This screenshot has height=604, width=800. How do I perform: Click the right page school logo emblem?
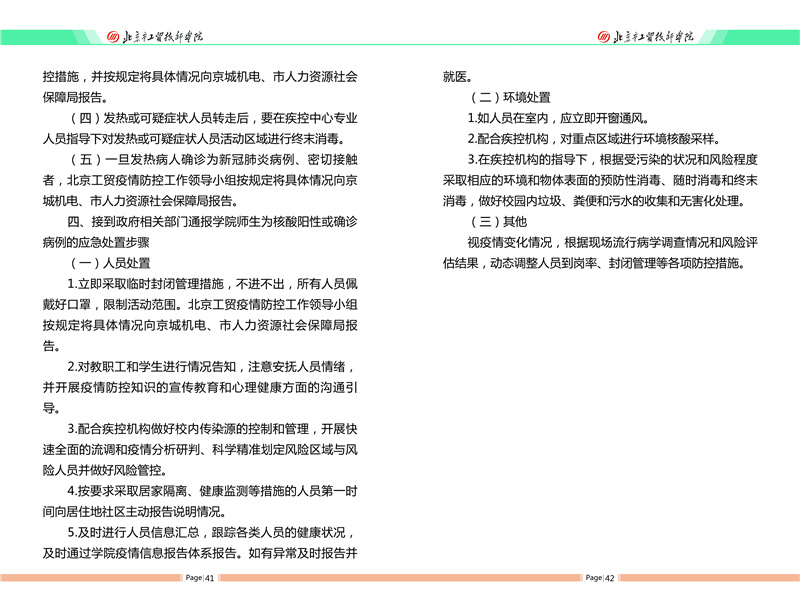coord(604,36)
